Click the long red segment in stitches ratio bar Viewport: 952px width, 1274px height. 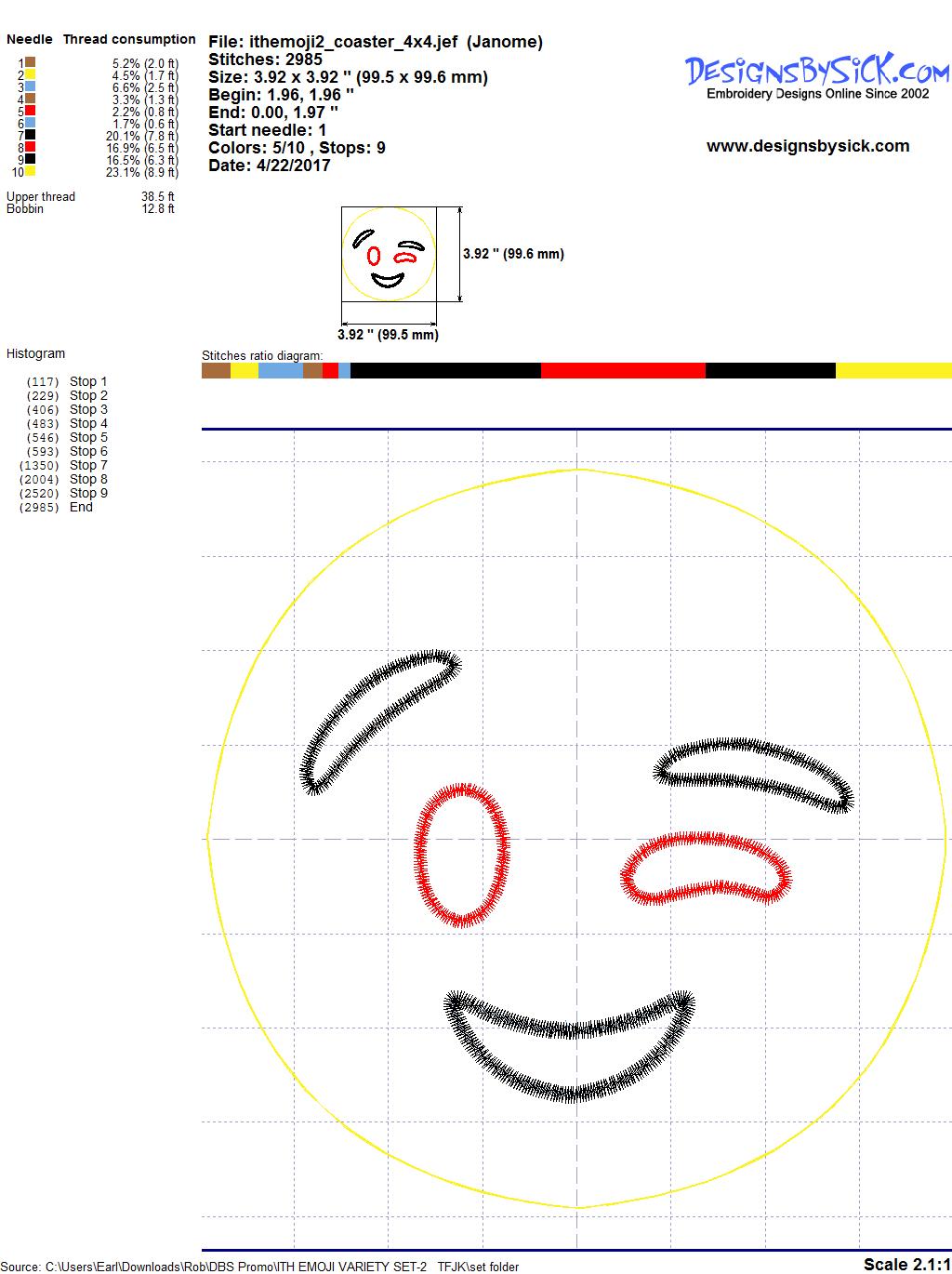(x=623, y=371)
